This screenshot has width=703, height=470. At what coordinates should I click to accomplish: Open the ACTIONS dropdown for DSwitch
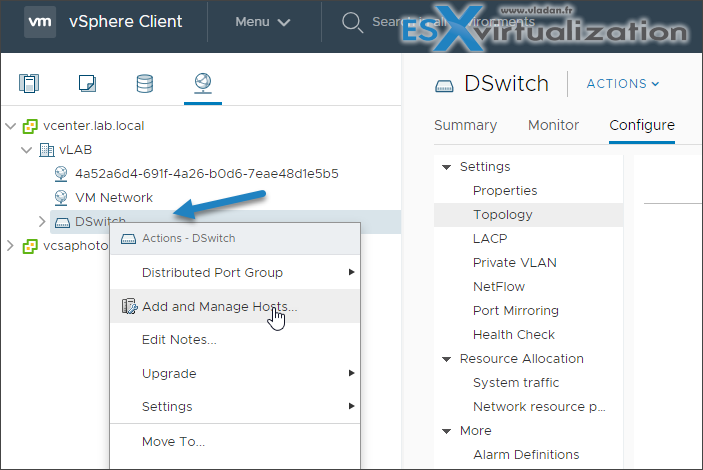(623, 83)
